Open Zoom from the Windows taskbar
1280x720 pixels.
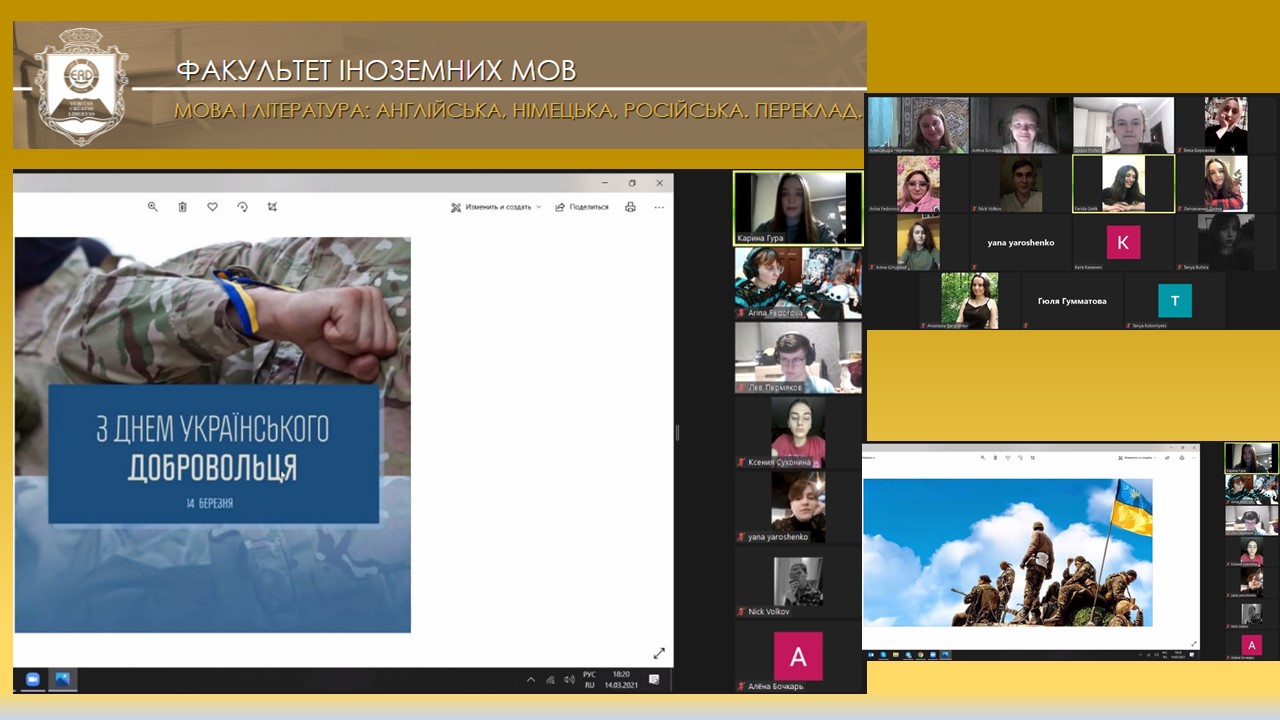coord(31,680)
